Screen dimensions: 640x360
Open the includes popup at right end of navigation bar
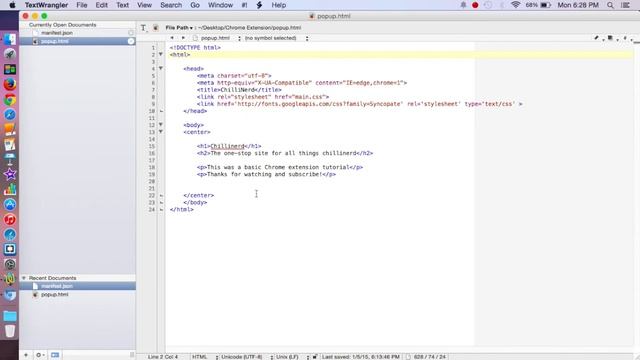click(x=625, y=38)
